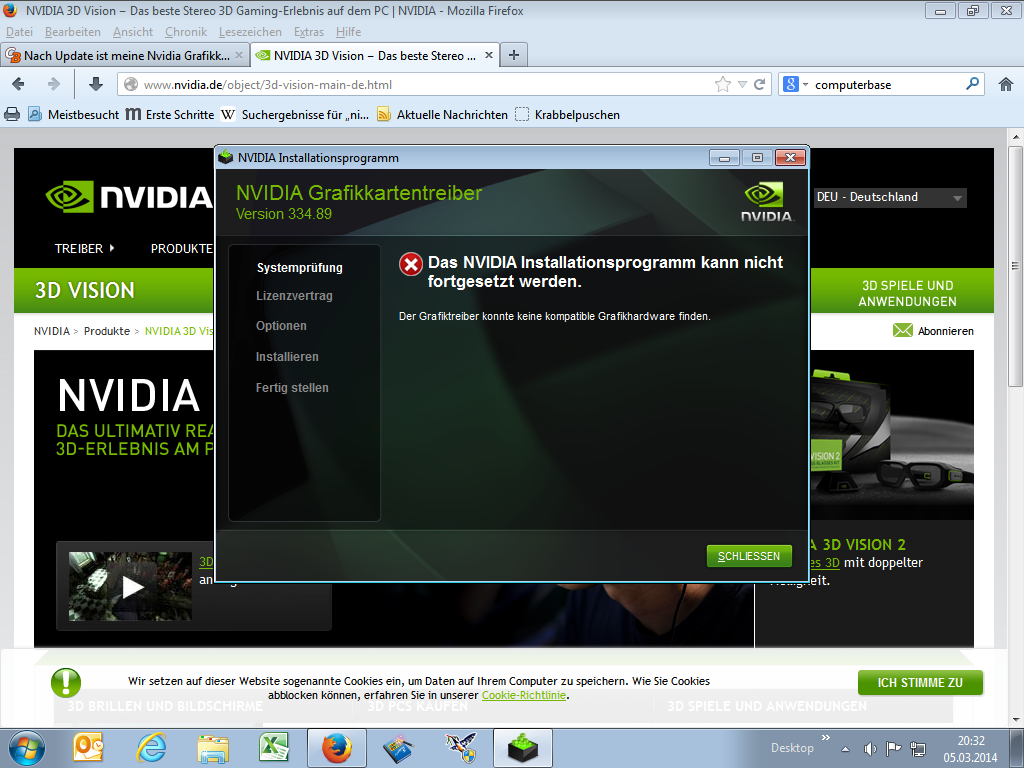The image size is (1024, 768).
Task: Click in the URL address field
Action: [418, 84]
